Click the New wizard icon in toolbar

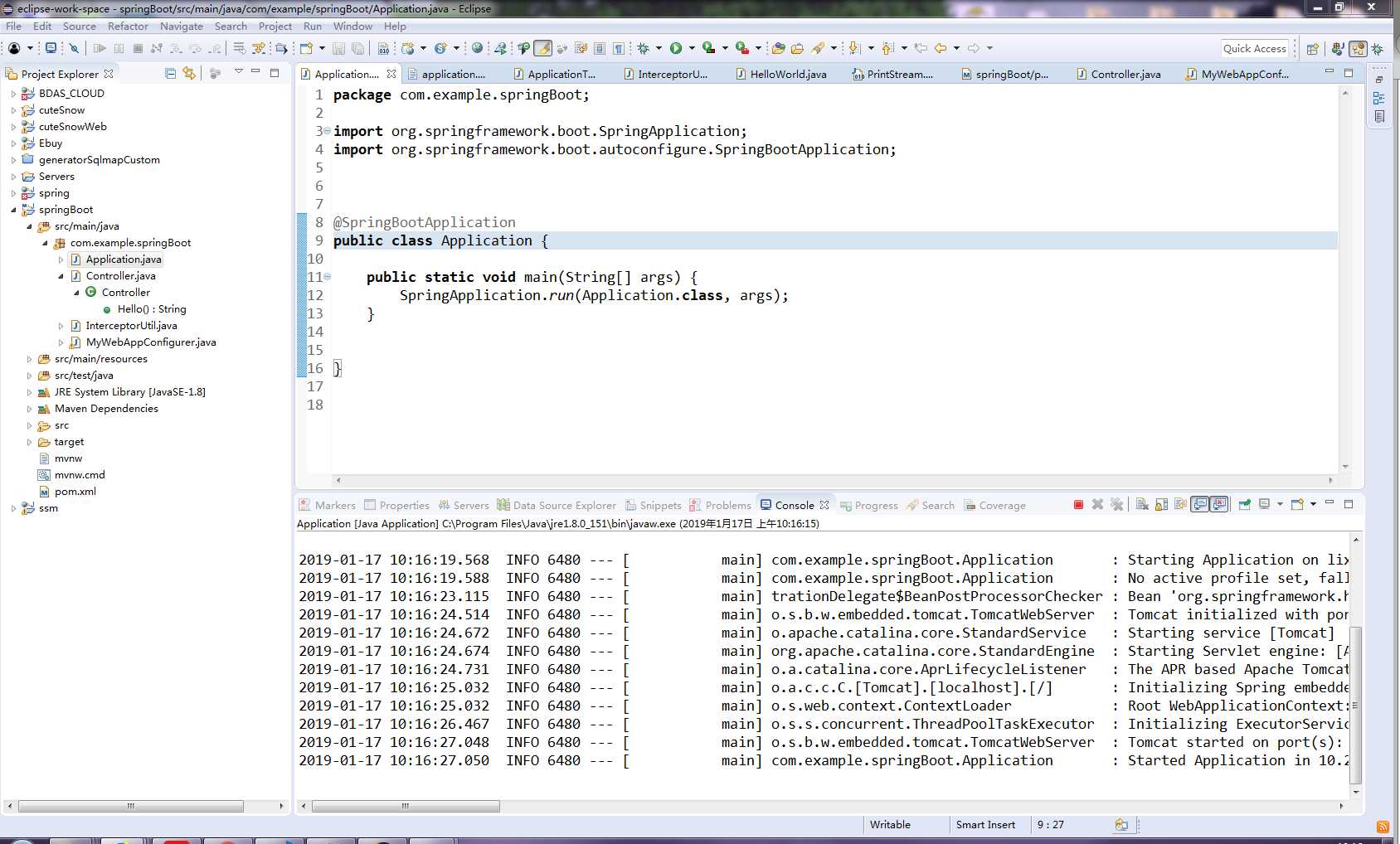coord(306,48)
